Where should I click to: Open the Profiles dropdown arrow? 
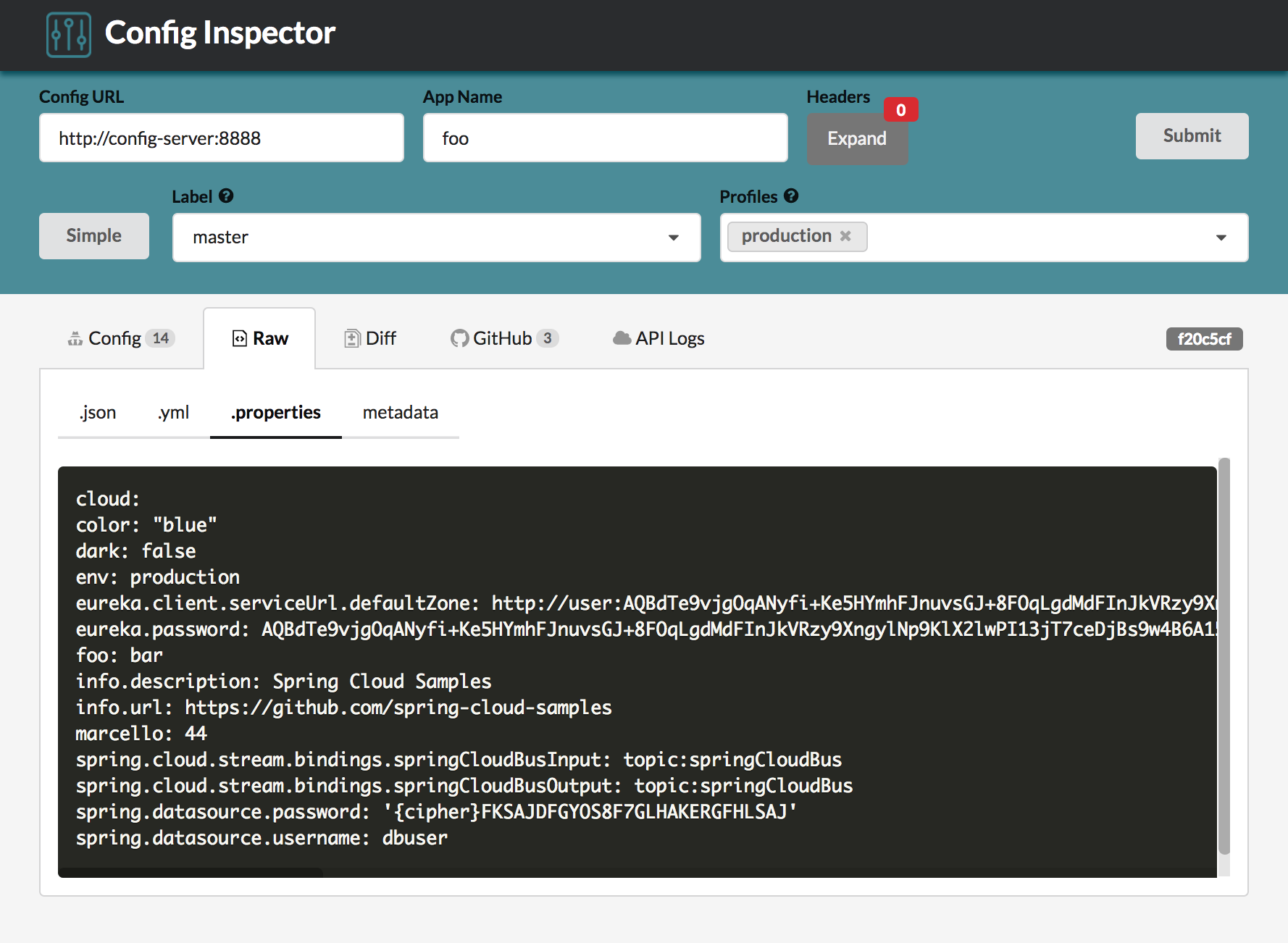coord(1221,238)
